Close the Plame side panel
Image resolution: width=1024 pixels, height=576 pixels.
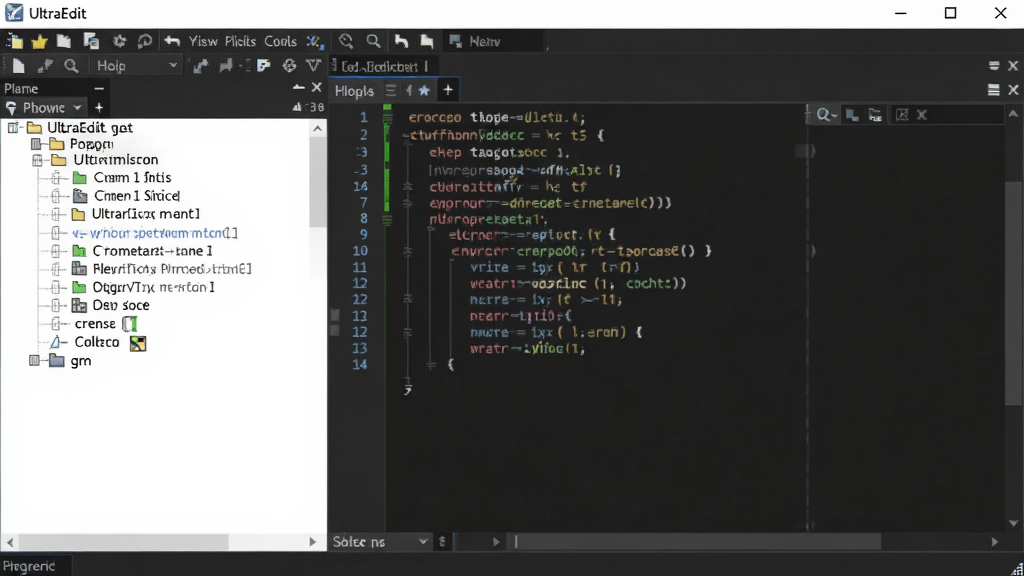pyautogui.click(x=317, y=87)
